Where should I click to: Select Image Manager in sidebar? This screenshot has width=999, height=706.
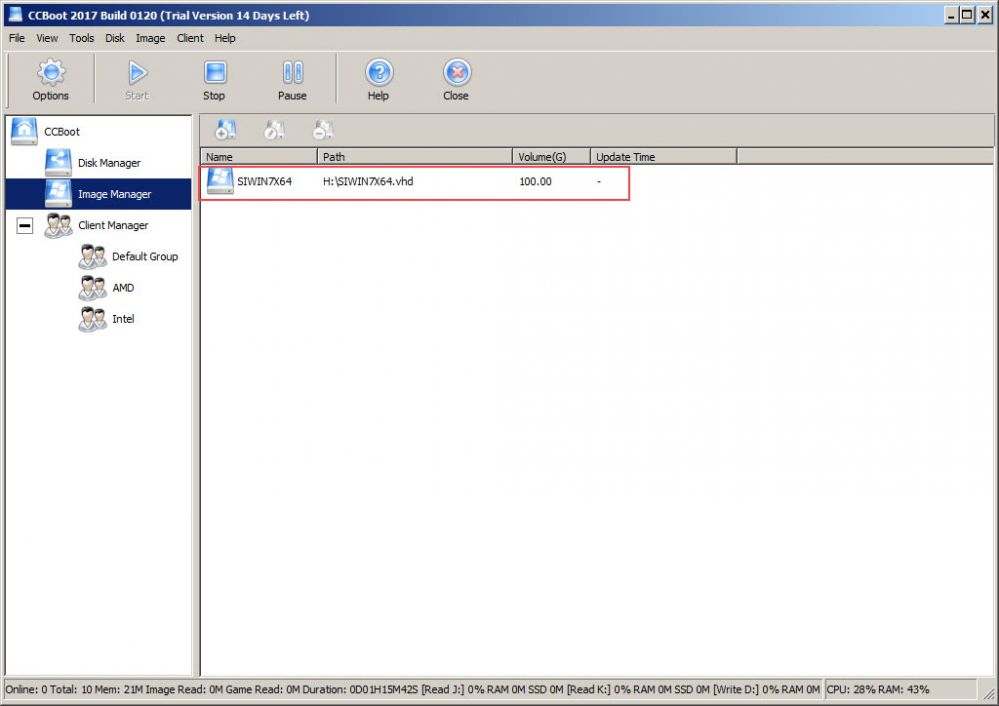114,194
